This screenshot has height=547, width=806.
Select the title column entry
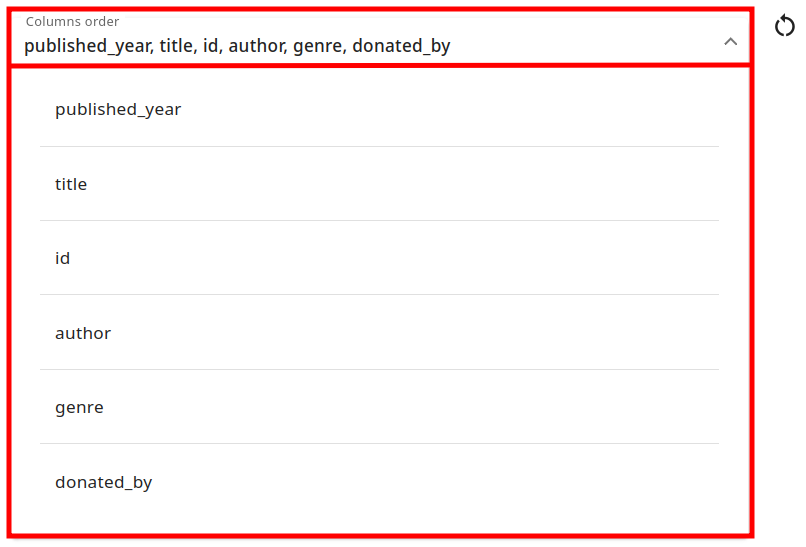71,184
